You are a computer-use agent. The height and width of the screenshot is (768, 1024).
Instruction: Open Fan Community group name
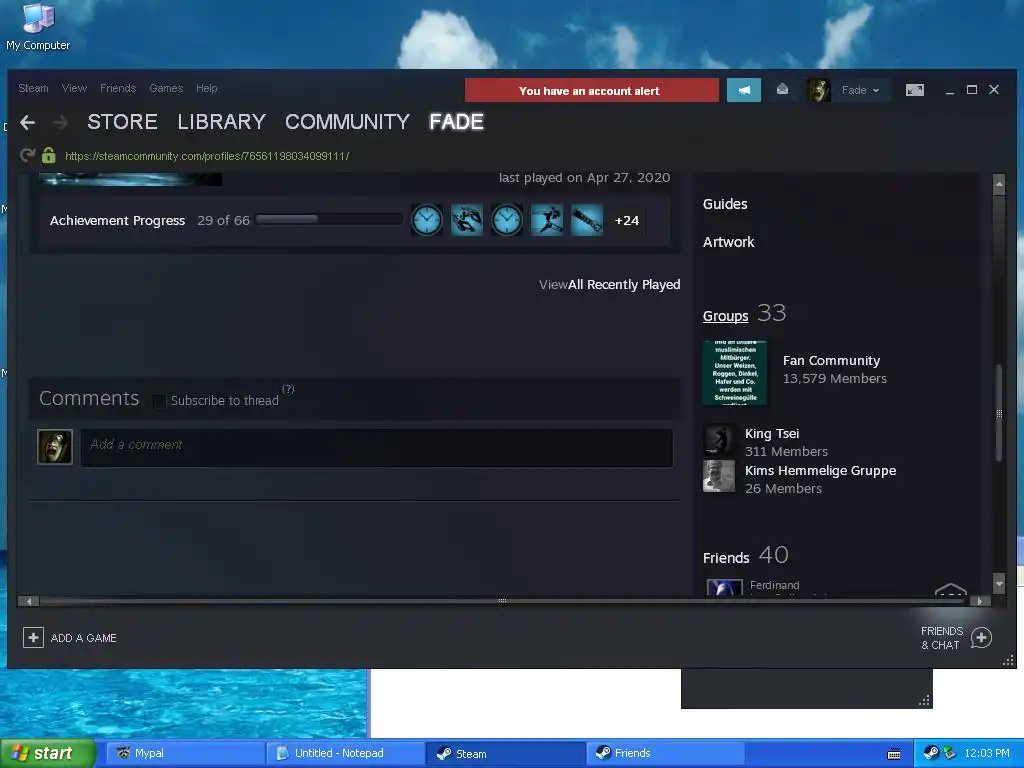831,360
